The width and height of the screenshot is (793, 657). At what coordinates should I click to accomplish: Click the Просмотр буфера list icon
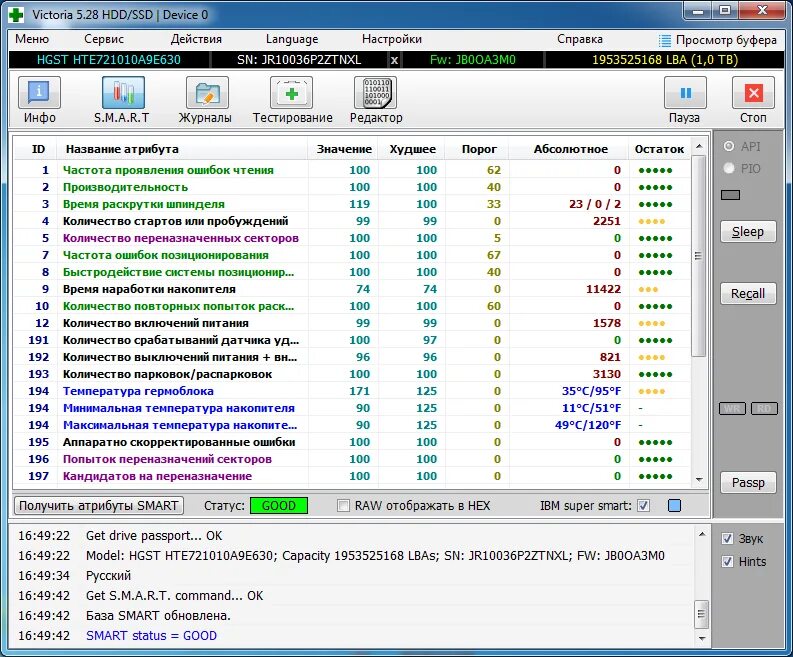point(665,40)
